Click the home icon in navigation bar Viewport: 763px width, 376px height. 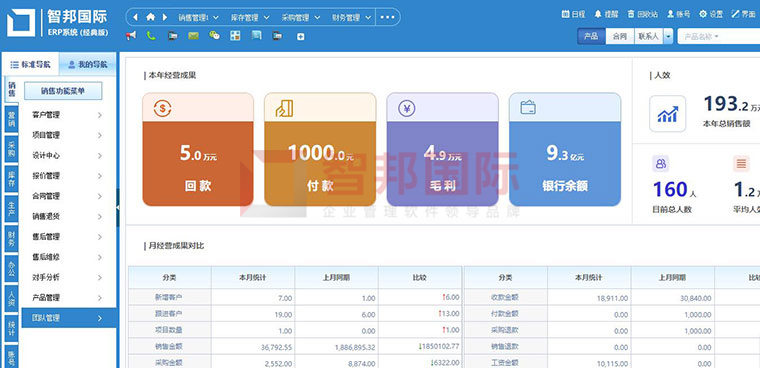point(150,17)
